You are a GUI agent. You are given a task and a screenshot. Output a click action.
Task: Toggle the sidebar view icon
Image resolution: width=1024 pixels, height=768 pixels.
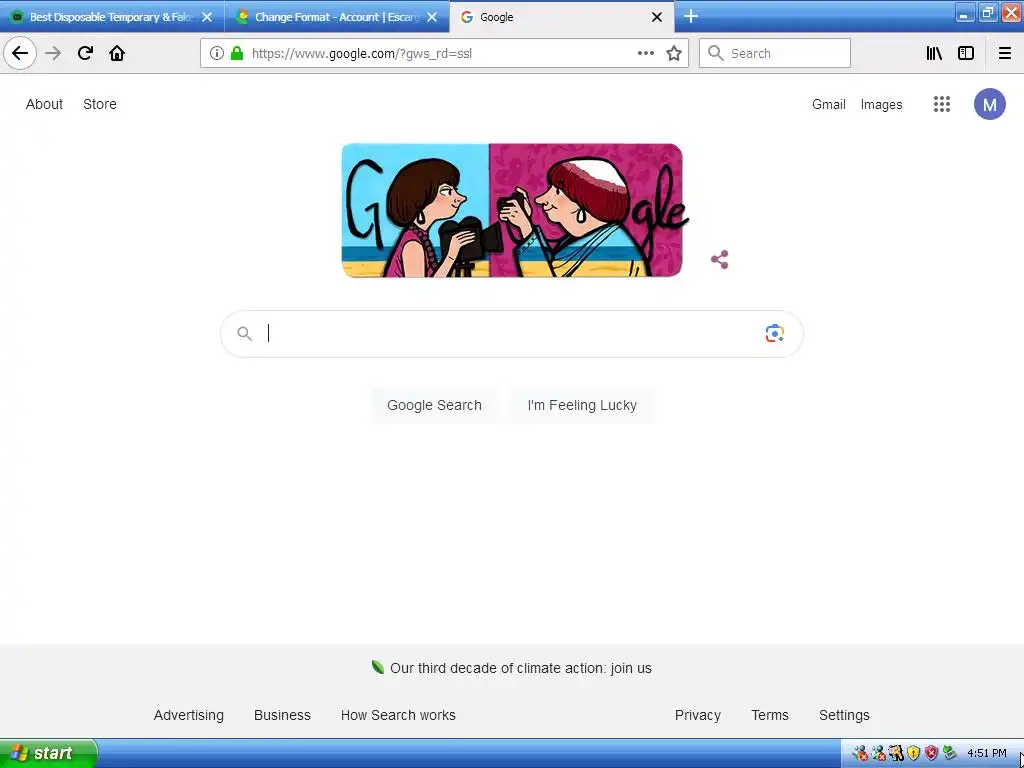tap(965, 53)
